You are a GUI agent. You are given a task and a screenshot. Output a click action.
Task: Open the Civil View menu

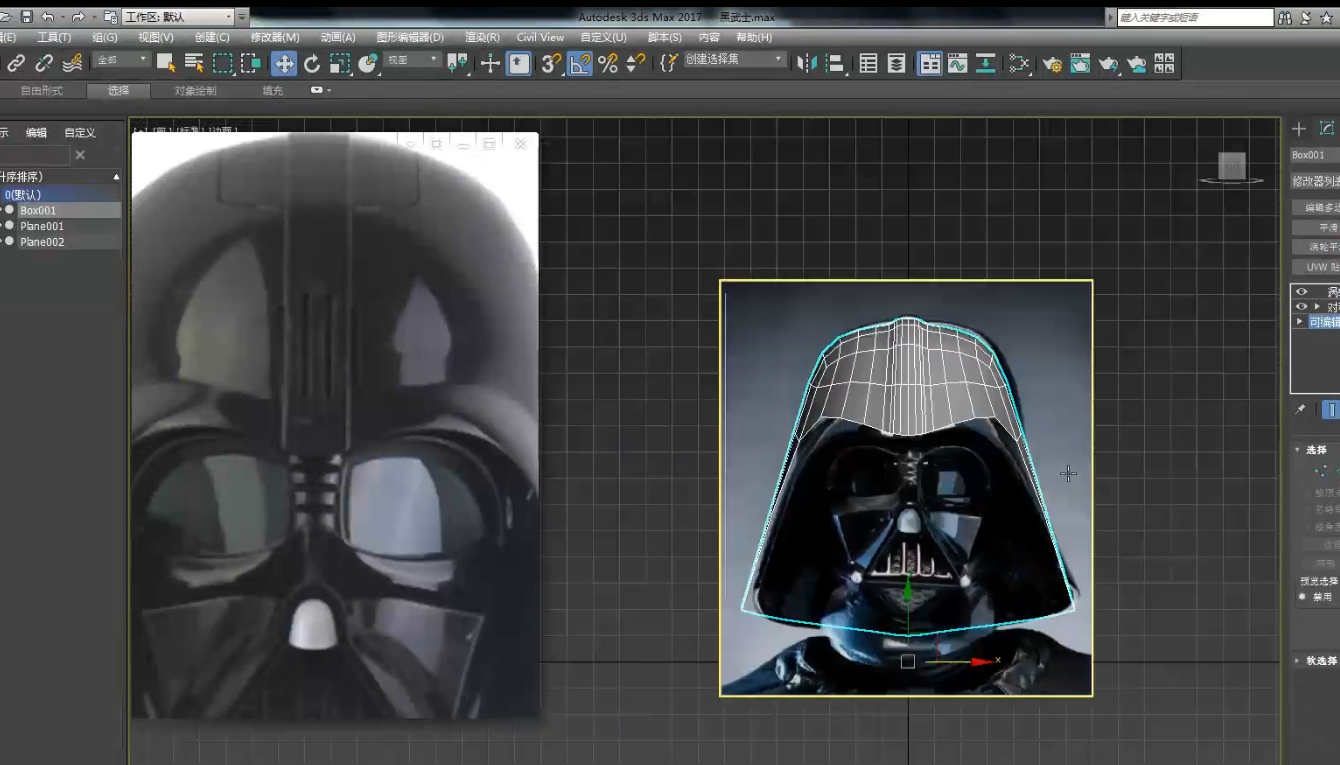pos(540,37)
